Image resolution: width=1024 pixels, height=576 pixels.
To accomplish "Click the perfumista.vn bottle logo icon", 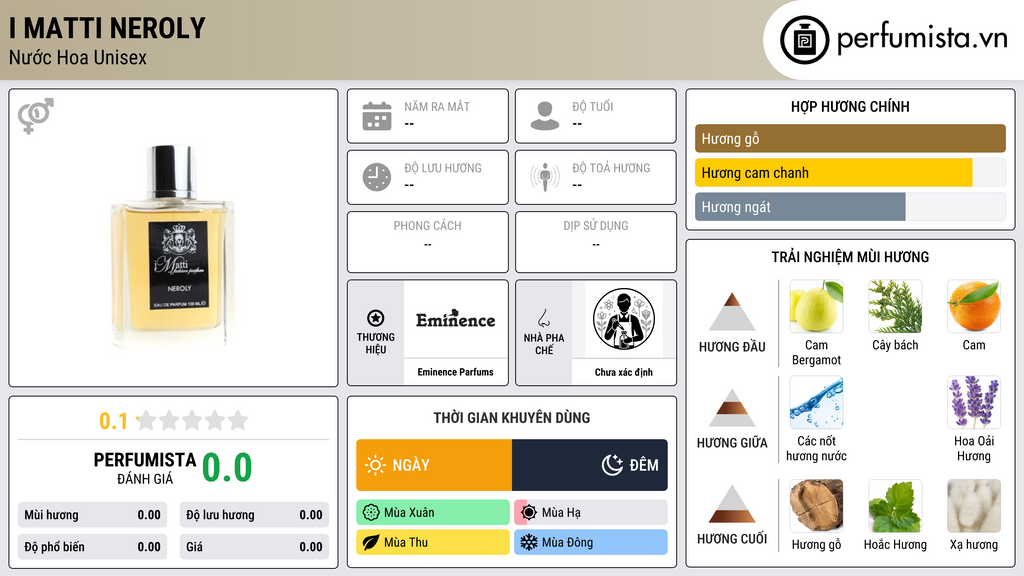I will pos(805,40).
